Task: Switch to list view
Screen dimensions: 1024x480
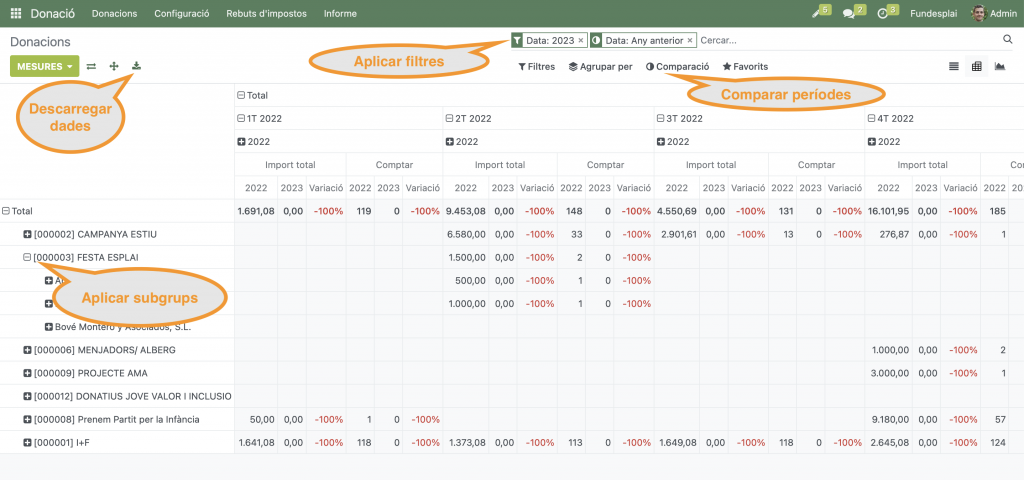Action: [x=954, y=67]
